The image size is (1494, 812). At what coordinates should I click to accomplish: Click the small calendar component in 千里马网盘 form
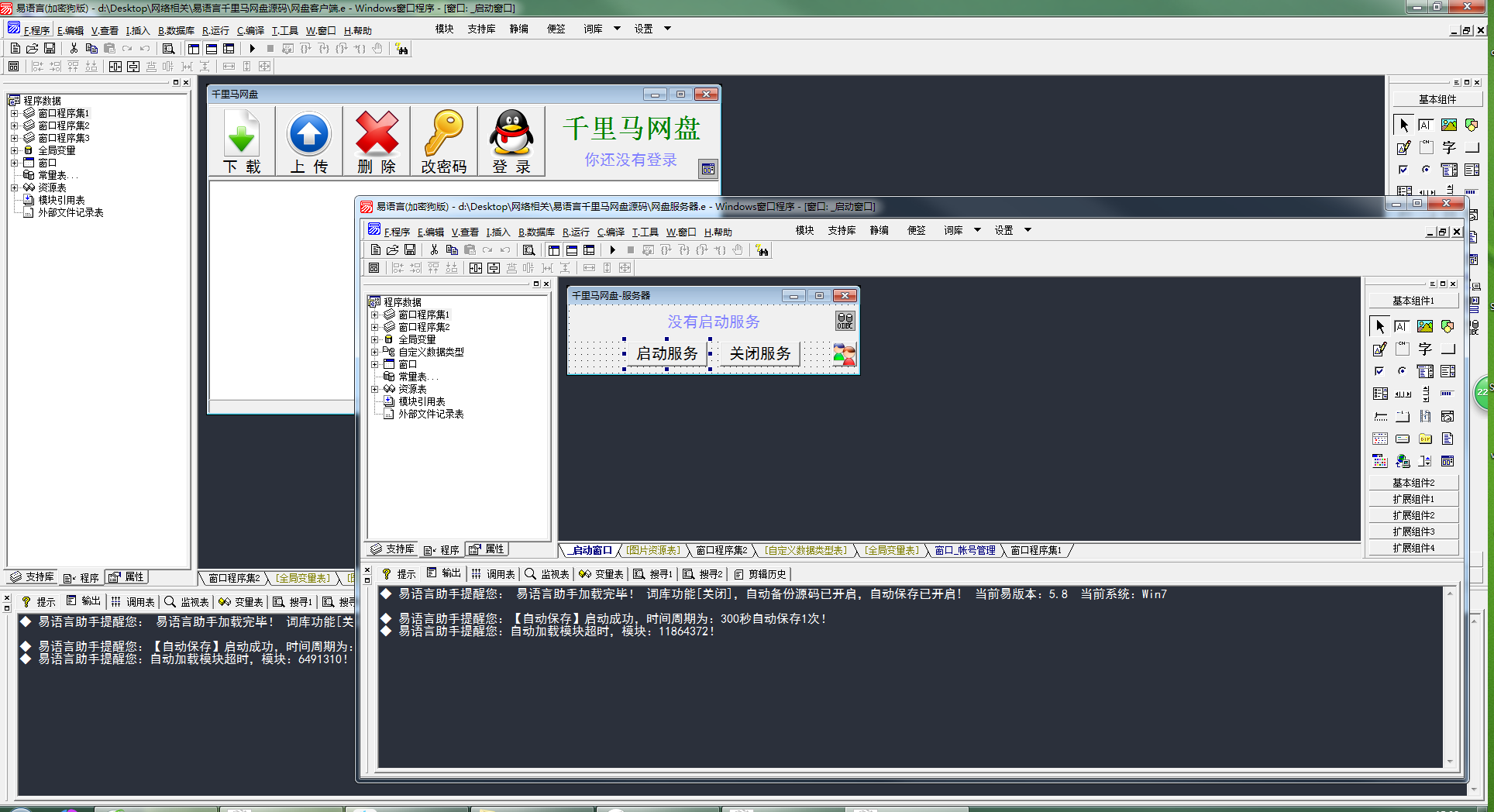(708, 169)
